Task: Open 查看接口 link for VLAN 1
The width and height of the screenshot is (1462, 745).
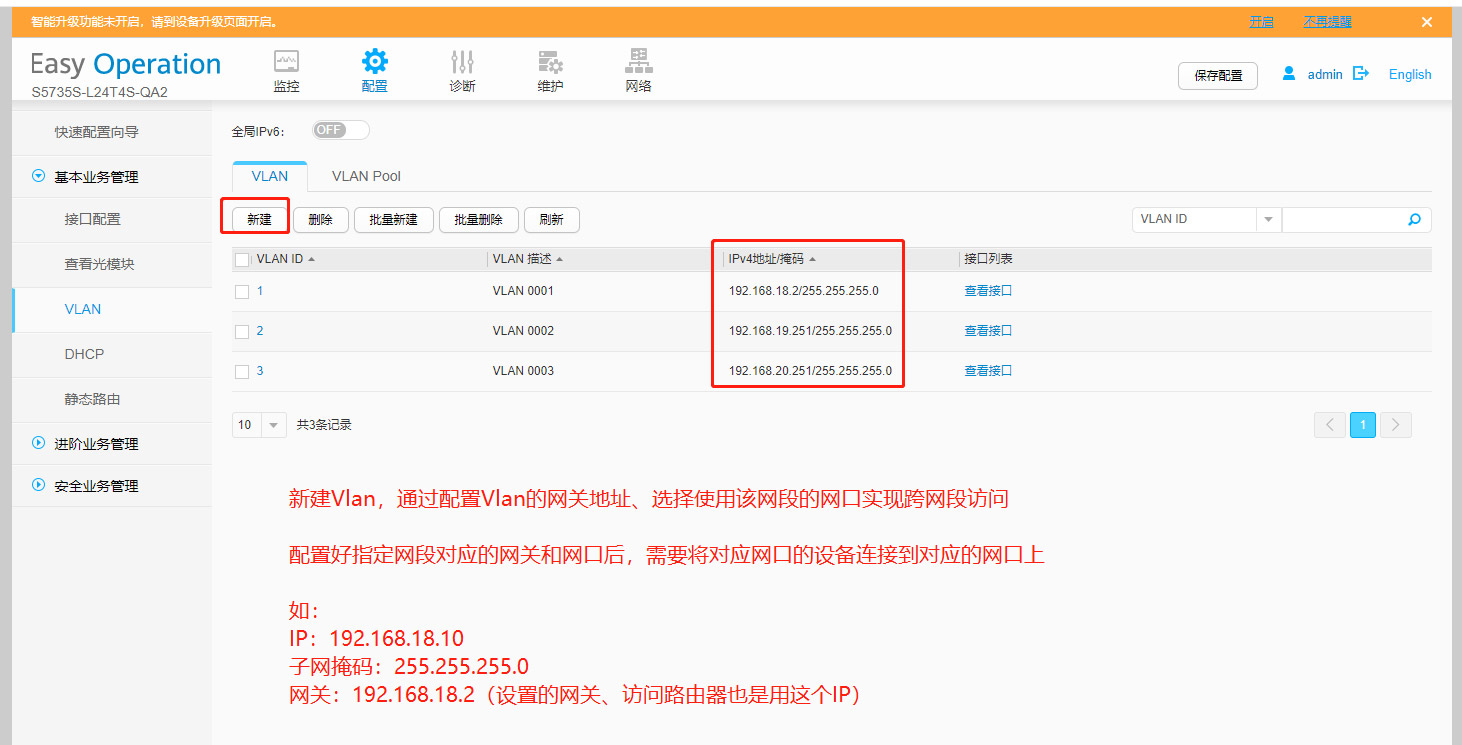Action: [x=988, y=290]
